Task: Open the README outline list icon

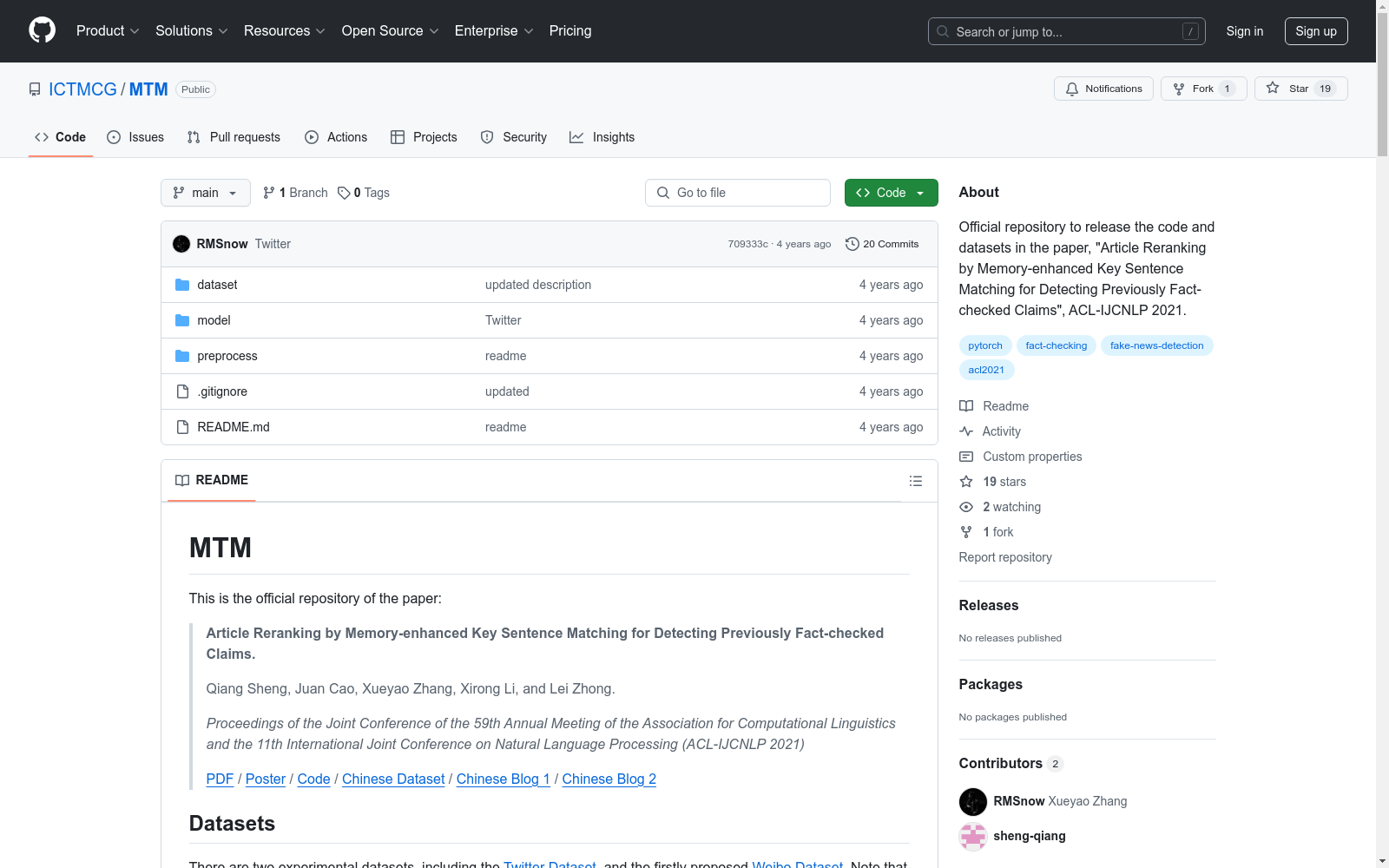Action: pos(916,481)
